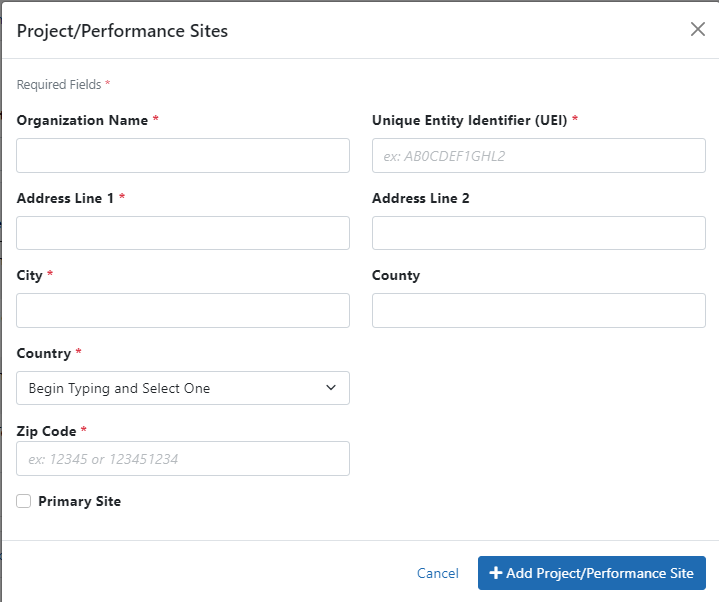
Task: Select the Address Line 1 field
Action: click(x=183, y=233)
